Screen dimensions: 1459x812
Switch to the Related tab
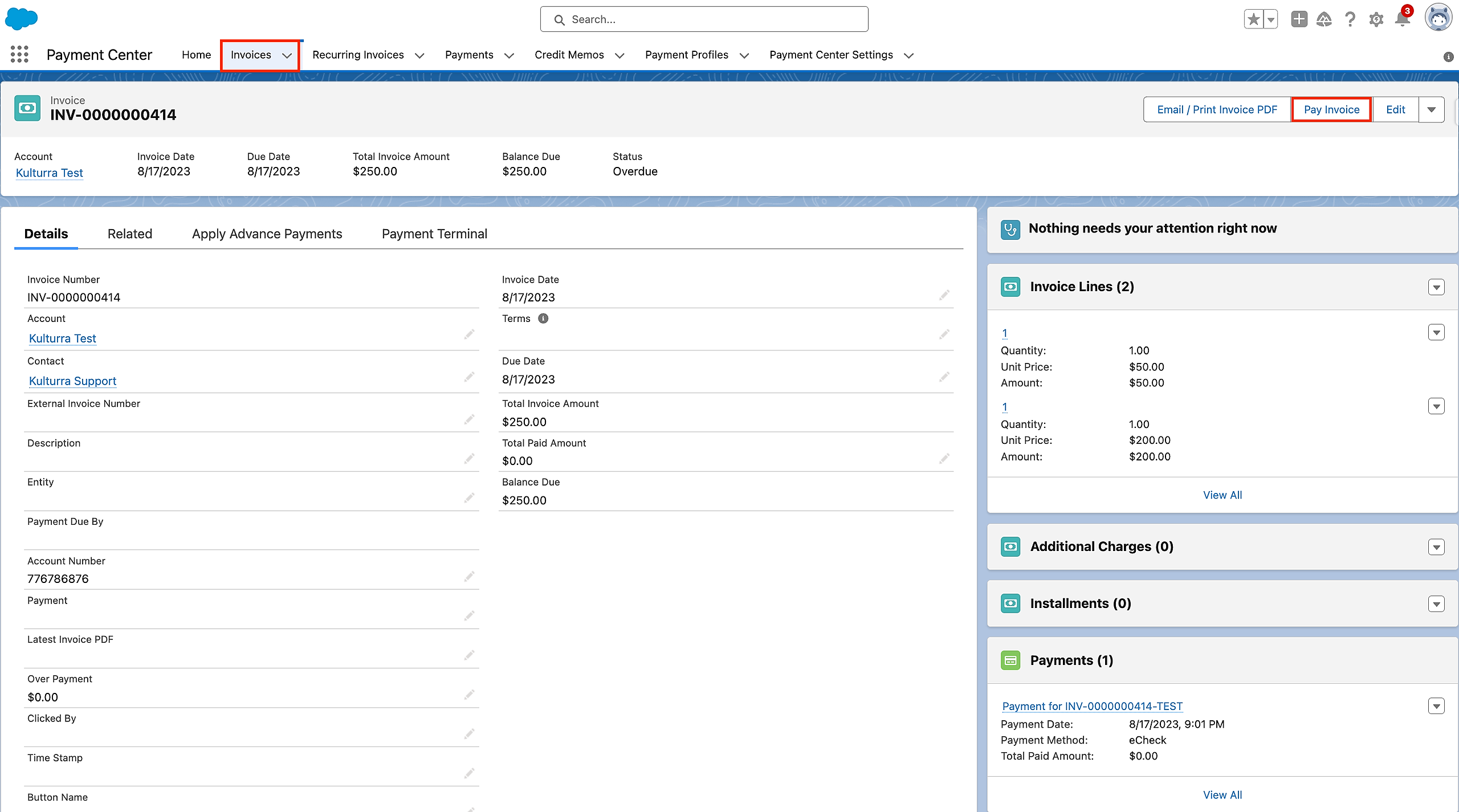(x=129, y=234)
